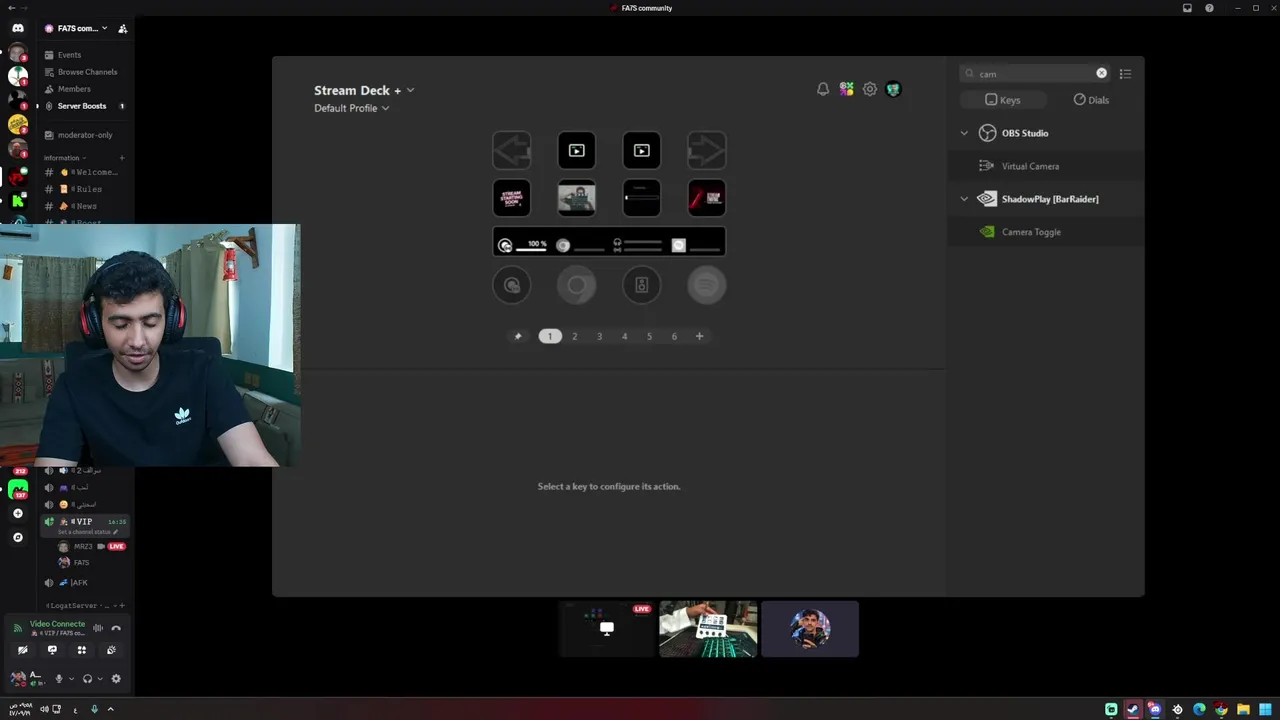
Task: Toggle the actions list view icon
Action: [x=1125, y=73]
